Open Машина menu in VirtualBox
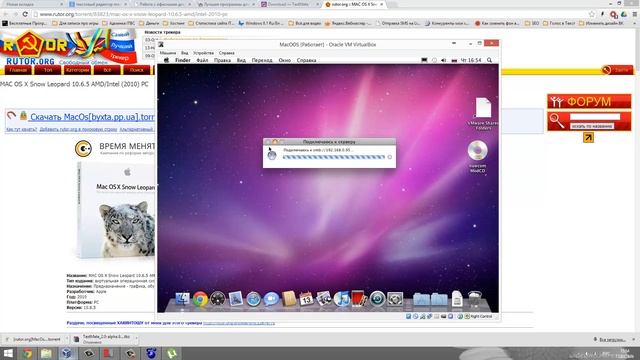640x360 pixels. [168, 53]
